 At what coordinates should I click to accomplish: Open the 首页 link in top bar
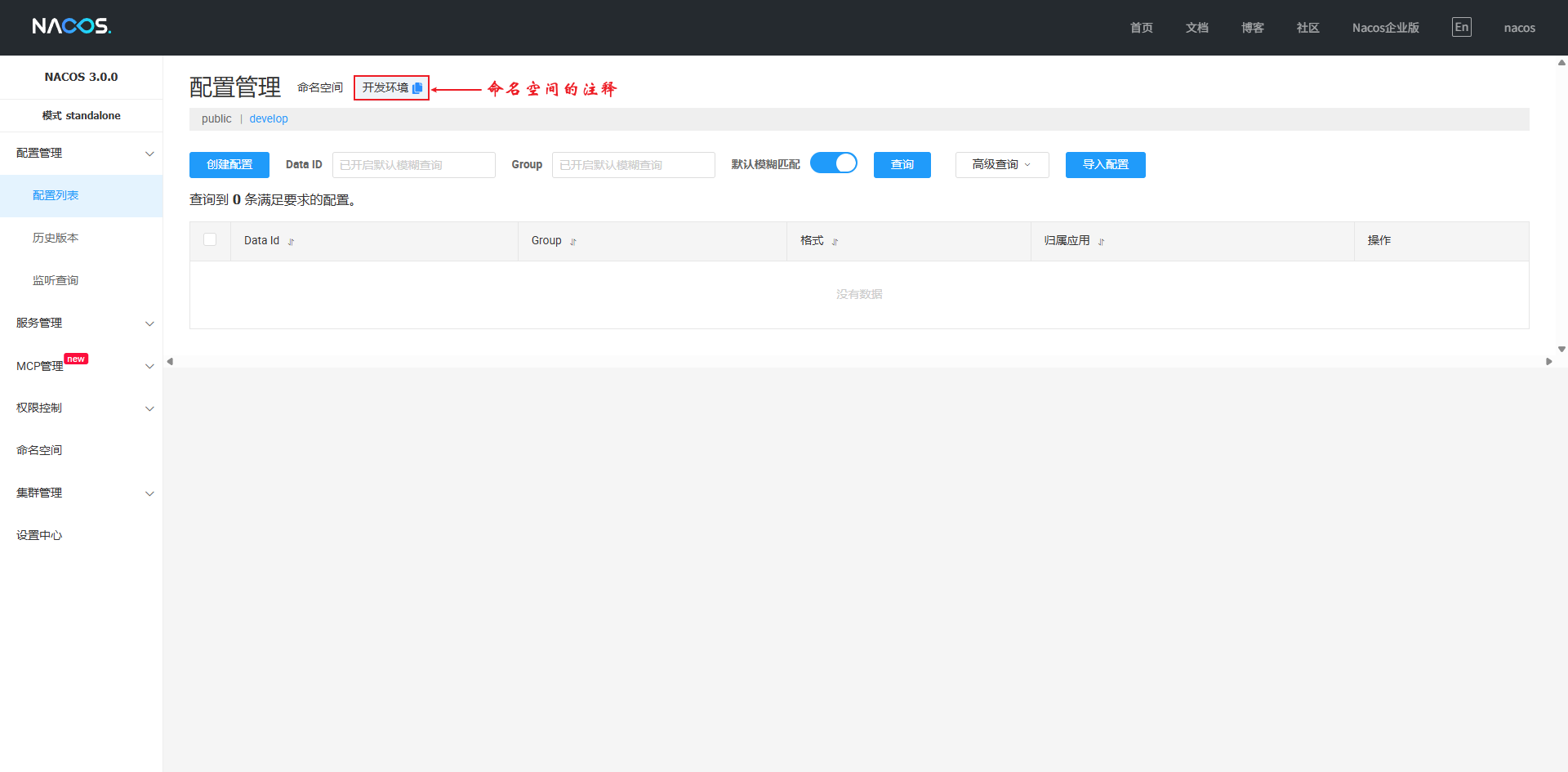click(1142, 28)
